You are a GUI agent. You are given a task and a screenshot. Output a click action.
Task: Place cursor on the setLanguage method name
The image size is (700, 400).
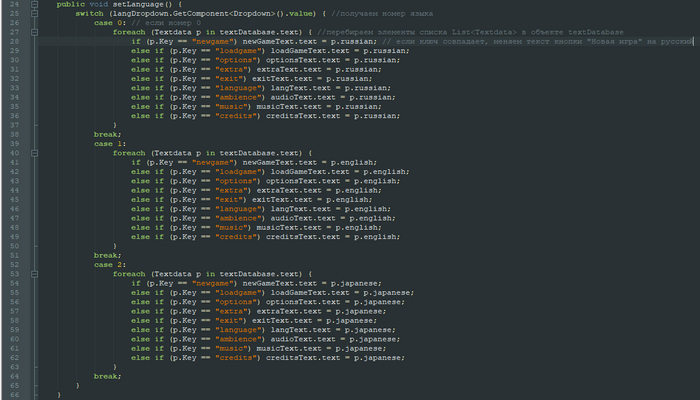click(x=138, y=4)
